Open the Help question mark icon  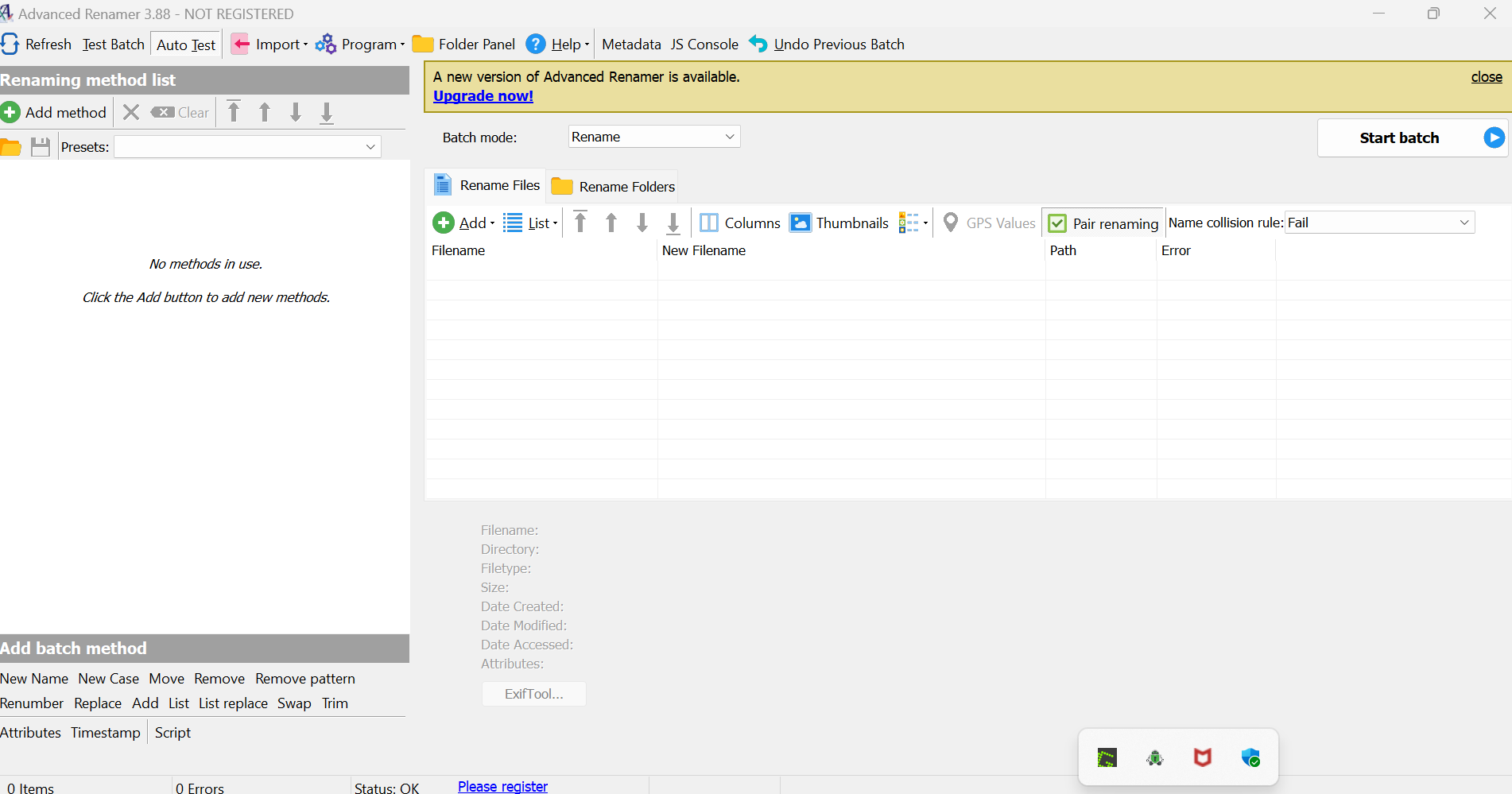coord(536,45)
